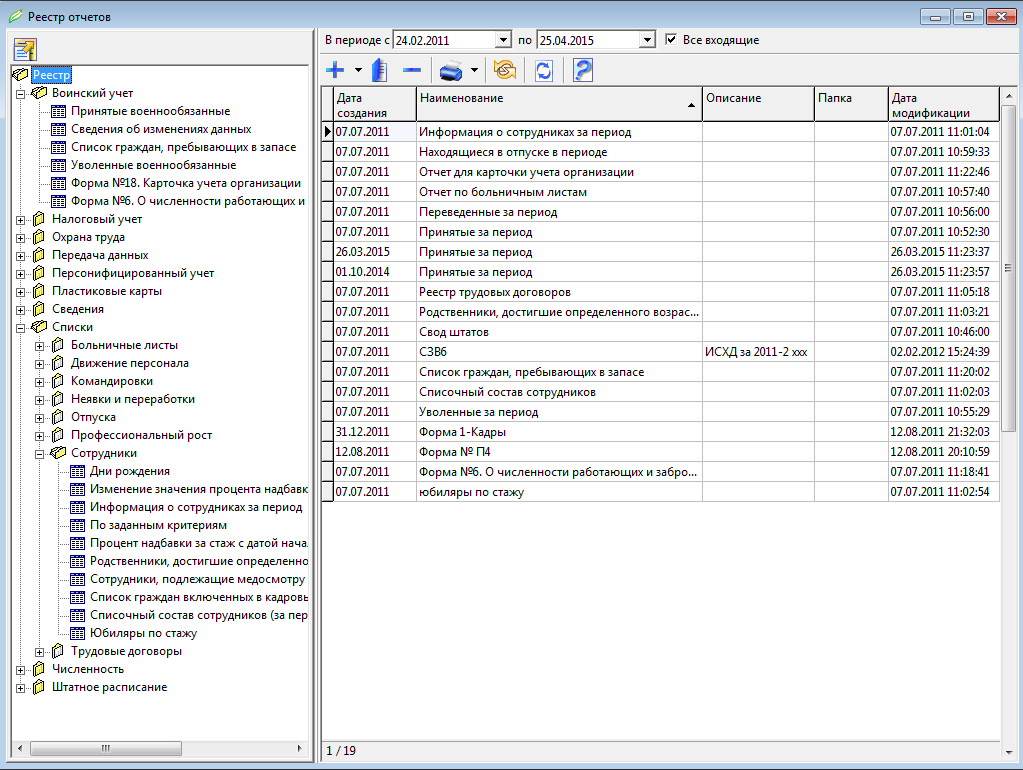Select 'Форма №18. Карточка учета организации' tree item
Image resolution: width=1023 pixels, height=770 pixels.
tap(186, 183)
